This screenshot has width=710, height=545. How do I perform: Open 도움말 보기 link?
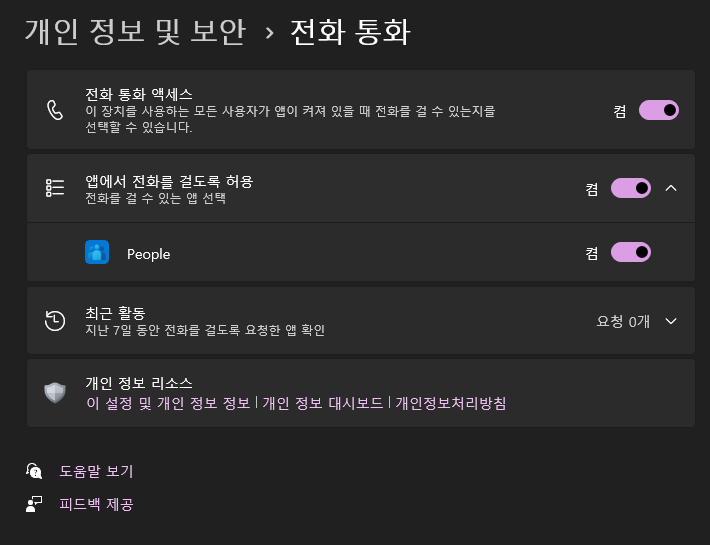click(96, 471)
